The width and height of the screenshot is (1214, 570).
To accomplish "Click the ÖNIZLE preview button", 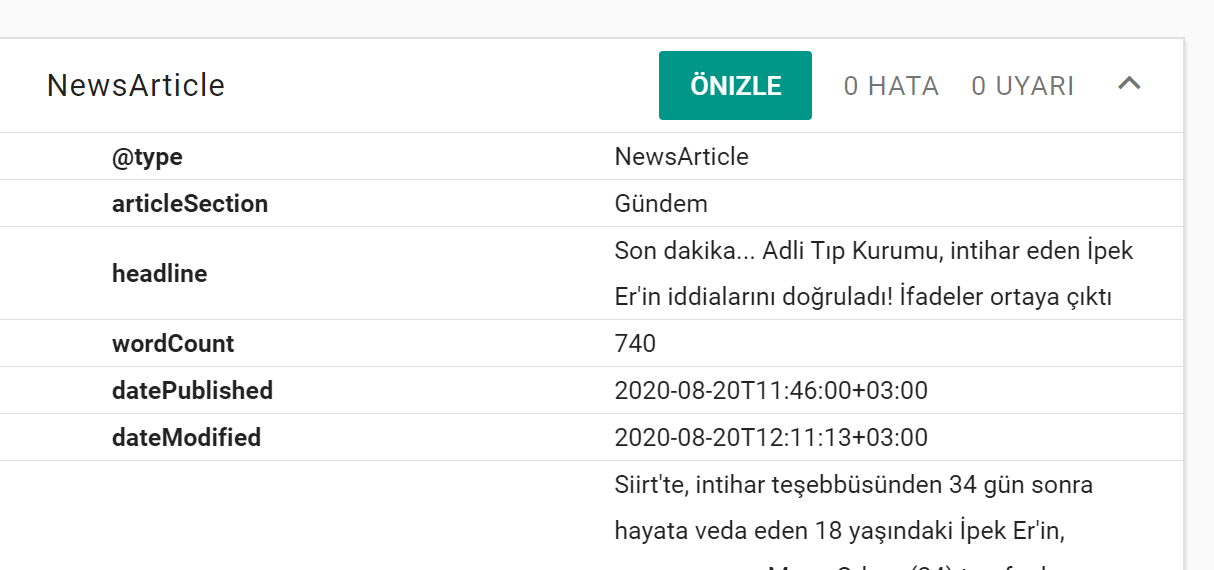I will pos(735,86).
